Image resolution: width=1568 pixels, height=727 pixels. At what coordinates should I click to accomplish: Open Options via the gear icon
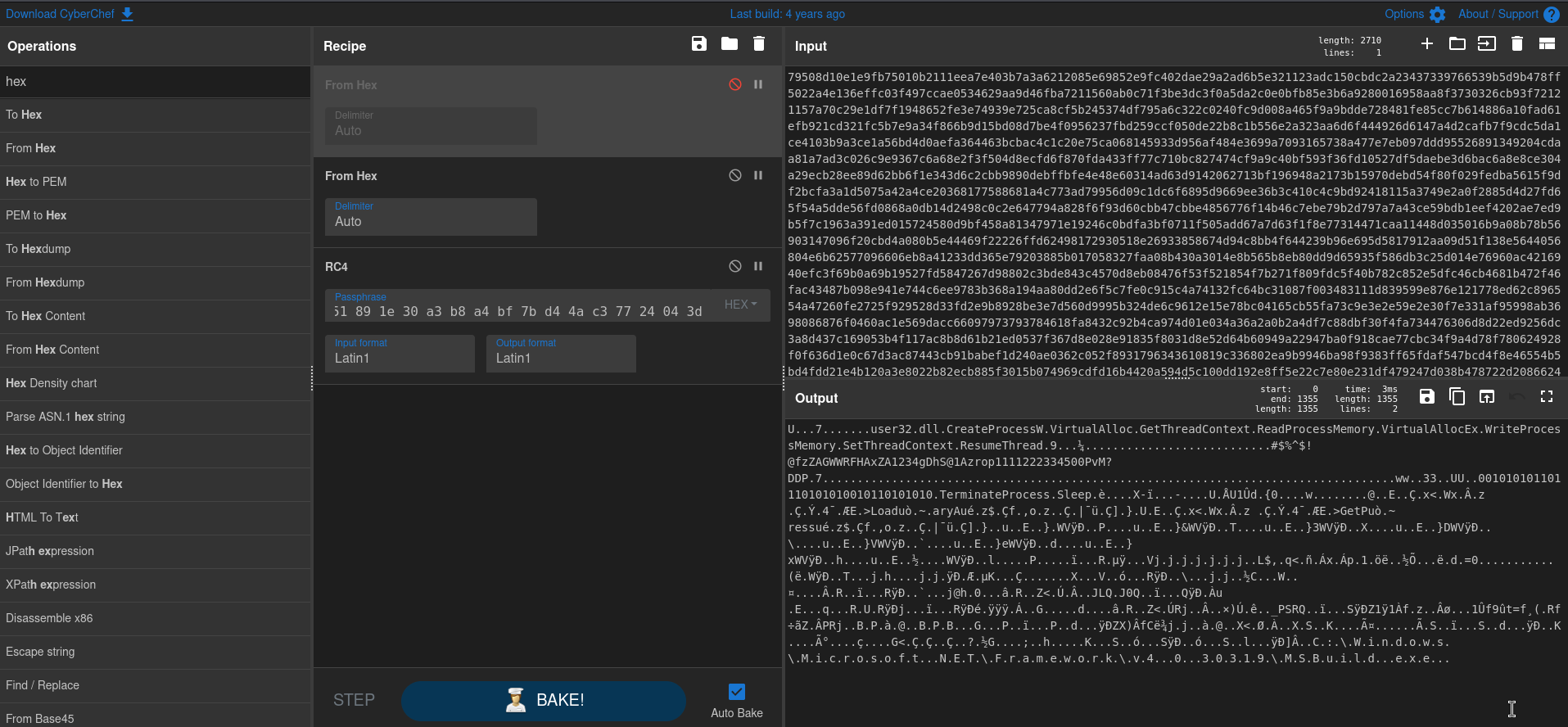(1438, 15)
